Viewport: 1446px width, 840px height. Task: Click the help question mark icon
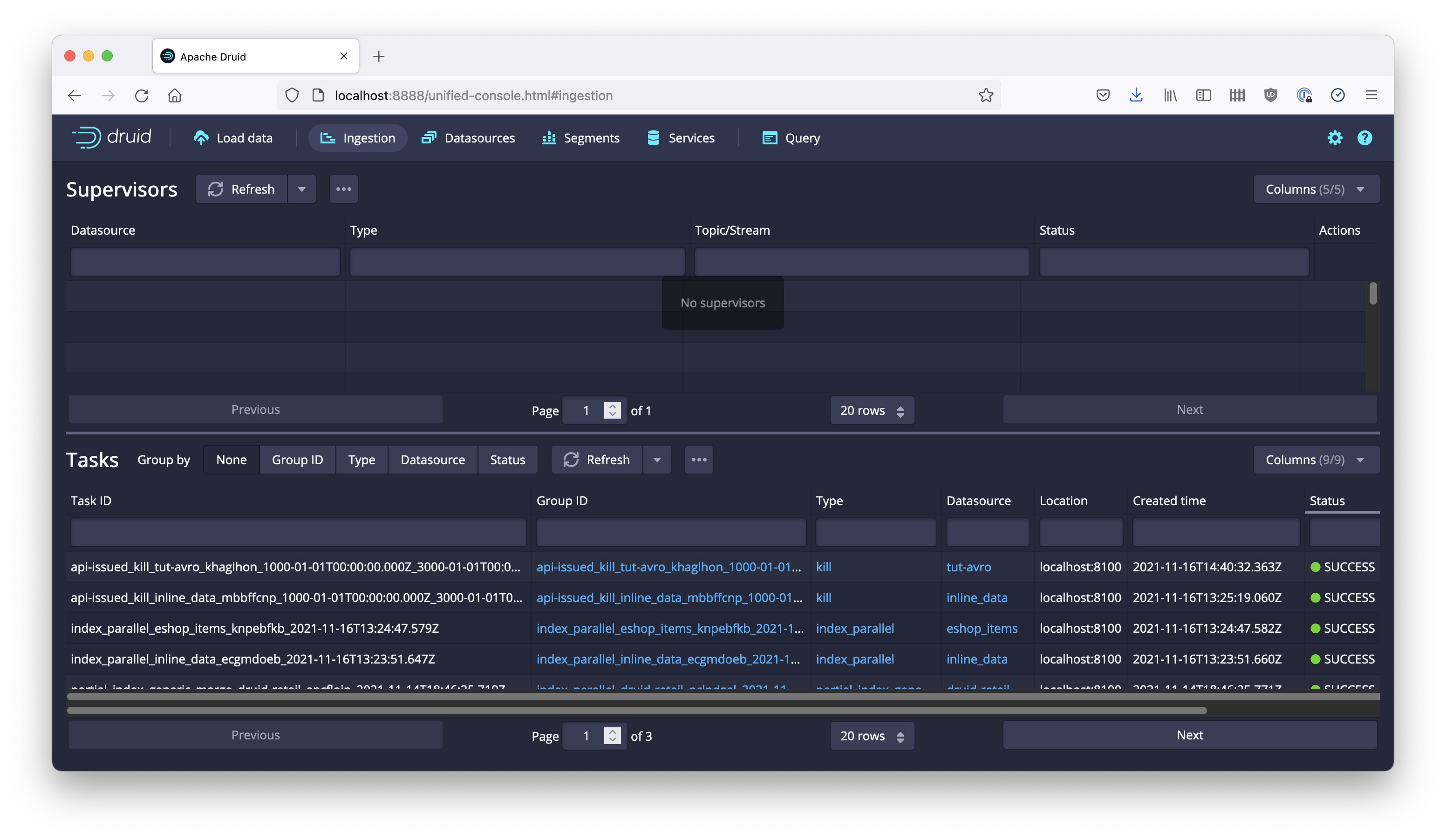pyautogui.click(x=1364, y=138)
